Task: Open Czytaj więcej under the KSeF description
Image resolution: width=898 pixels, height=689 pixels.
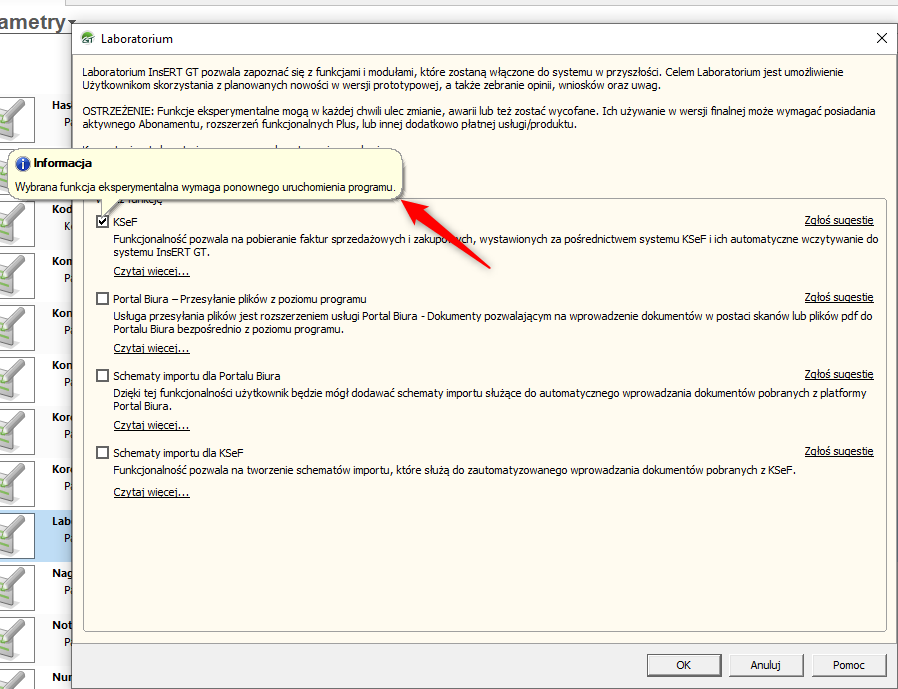Action: tap(151, 271)
